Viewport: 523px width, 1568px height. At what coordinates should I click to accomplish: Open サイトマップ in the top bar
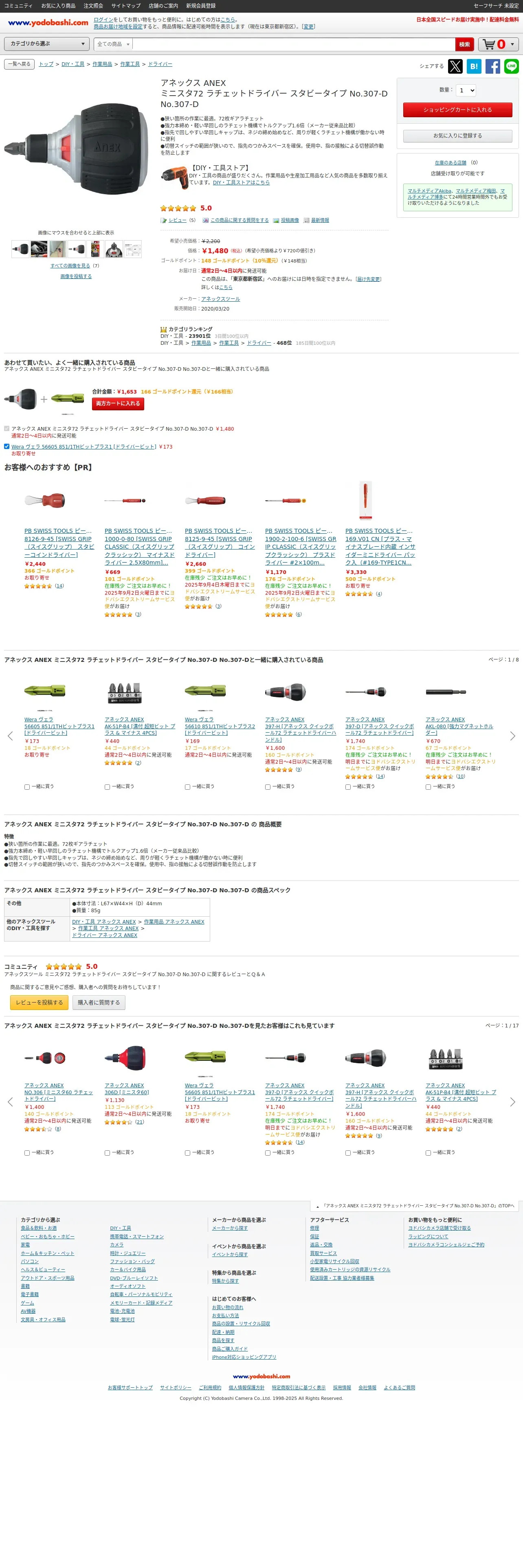(x=126, y=6)
